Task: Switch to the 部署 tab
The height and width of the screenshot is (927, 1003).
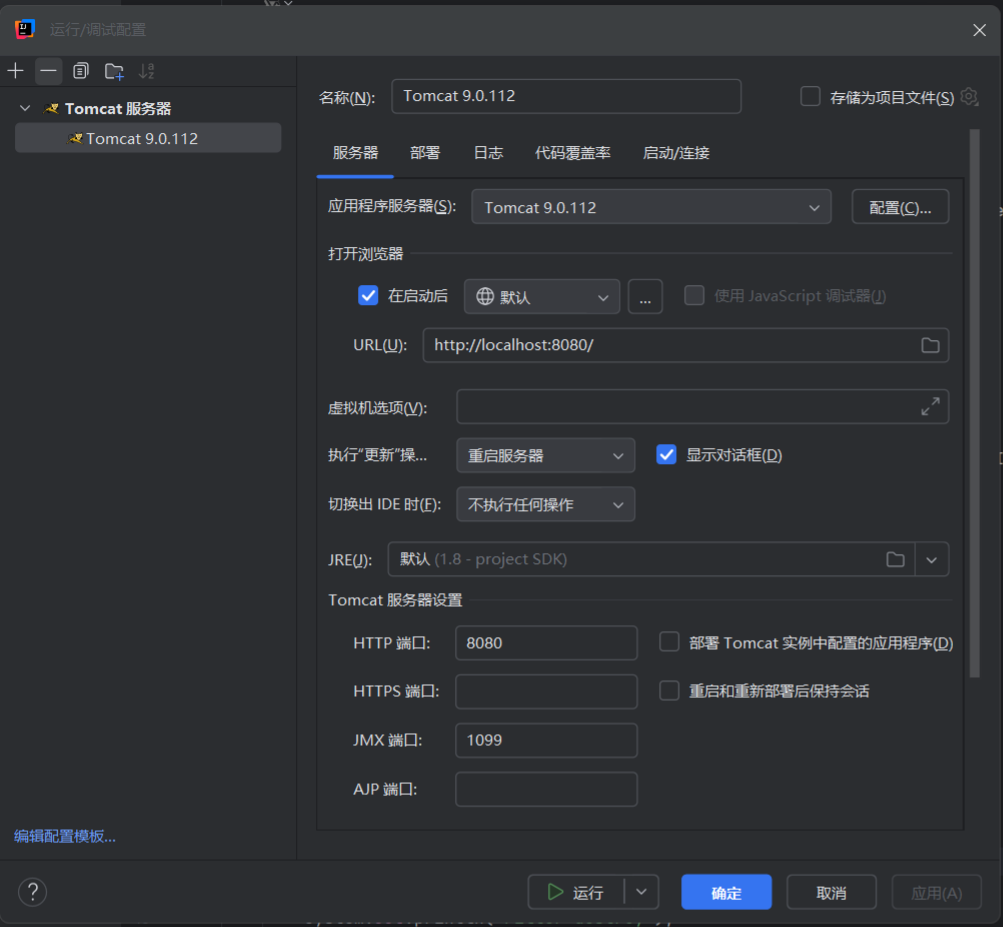Action: tap(425, 153)
